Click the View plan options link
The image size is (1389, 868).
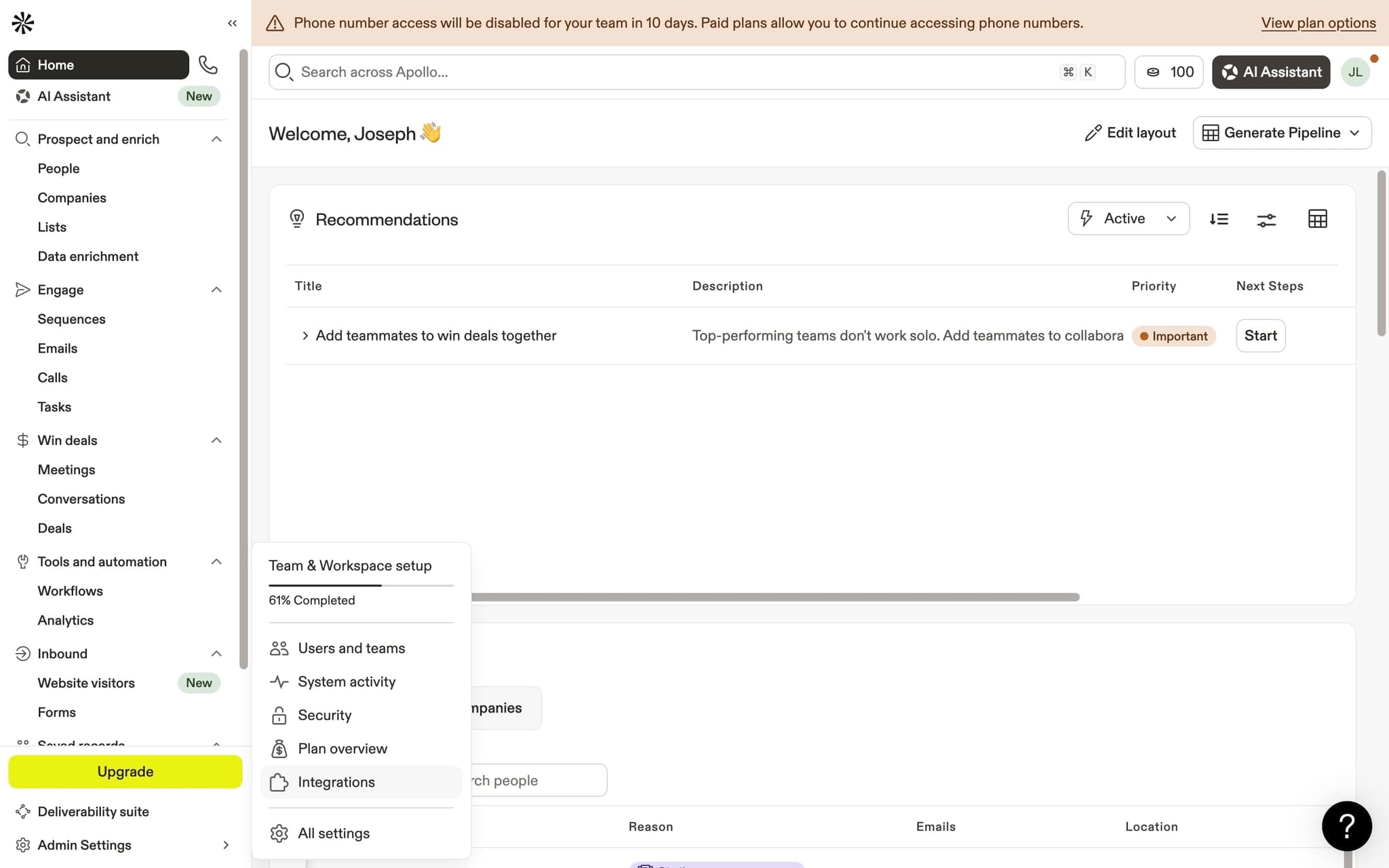1318,22
